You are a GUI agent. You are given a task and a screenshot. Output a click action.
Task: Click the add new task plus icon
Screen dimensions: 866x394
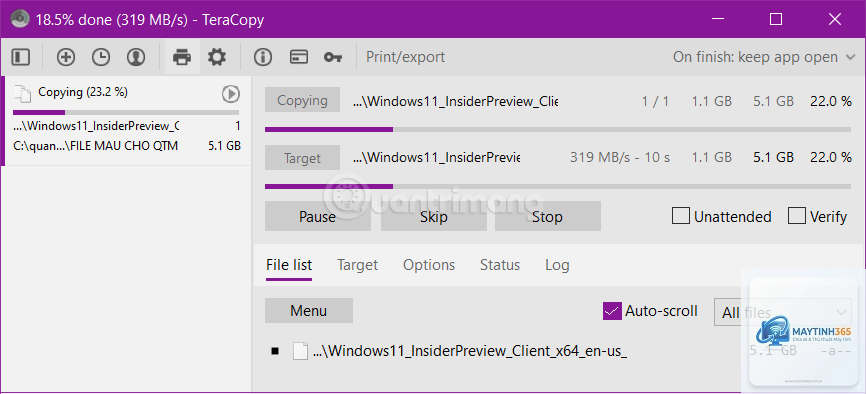(x=66, y=57)
